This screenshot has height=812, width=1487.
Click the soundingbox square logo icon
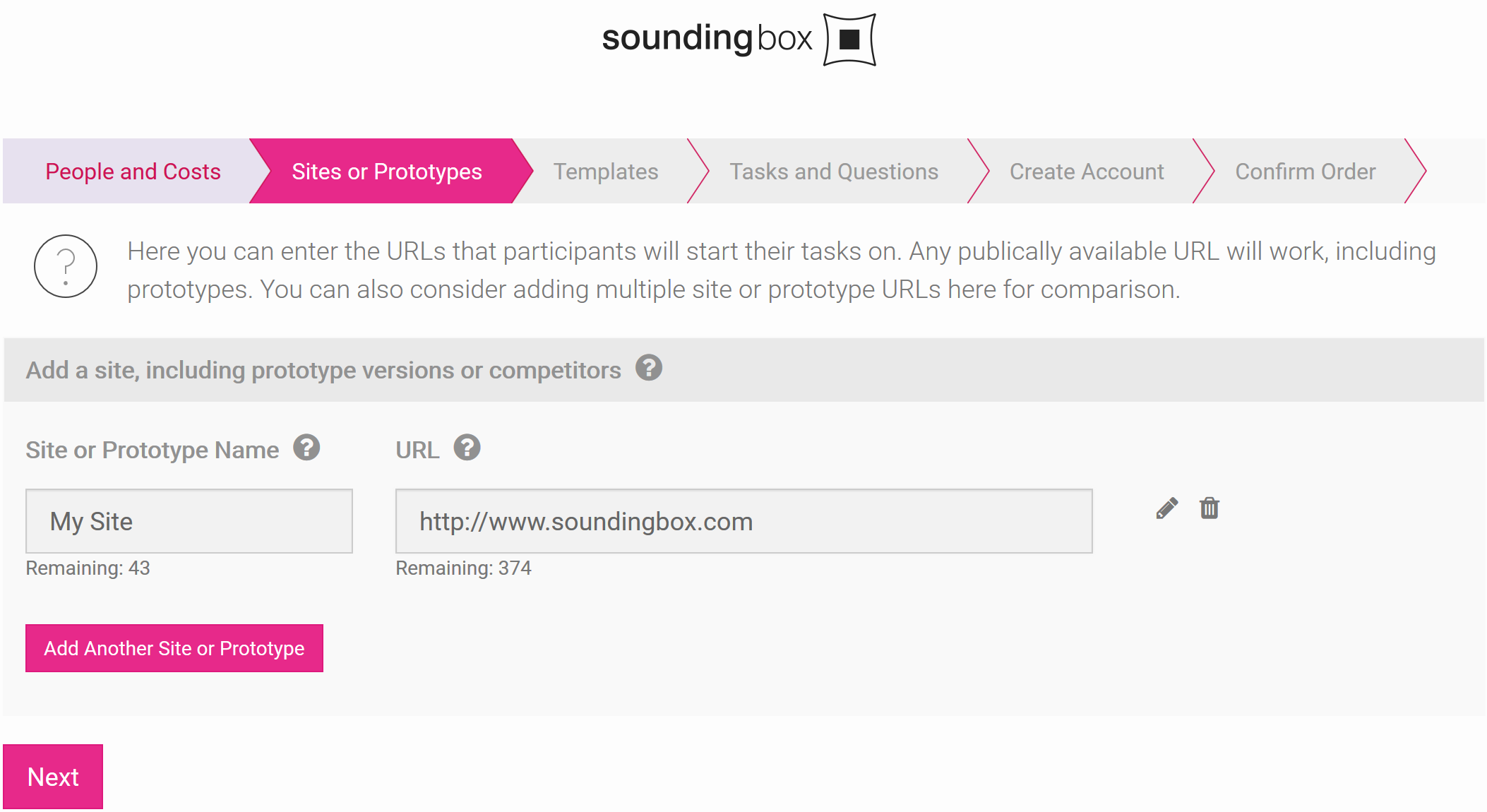coord(850,40)
